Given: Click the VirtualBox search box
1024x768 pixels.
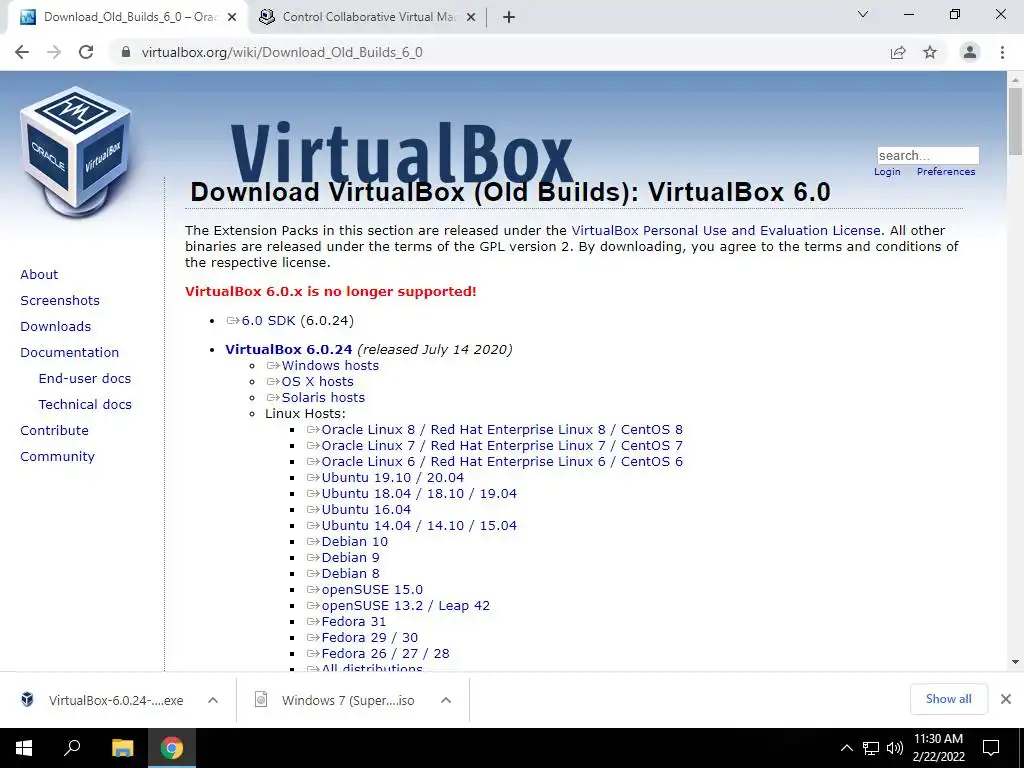Looking at the screenshot, I should tap(928, 155).
